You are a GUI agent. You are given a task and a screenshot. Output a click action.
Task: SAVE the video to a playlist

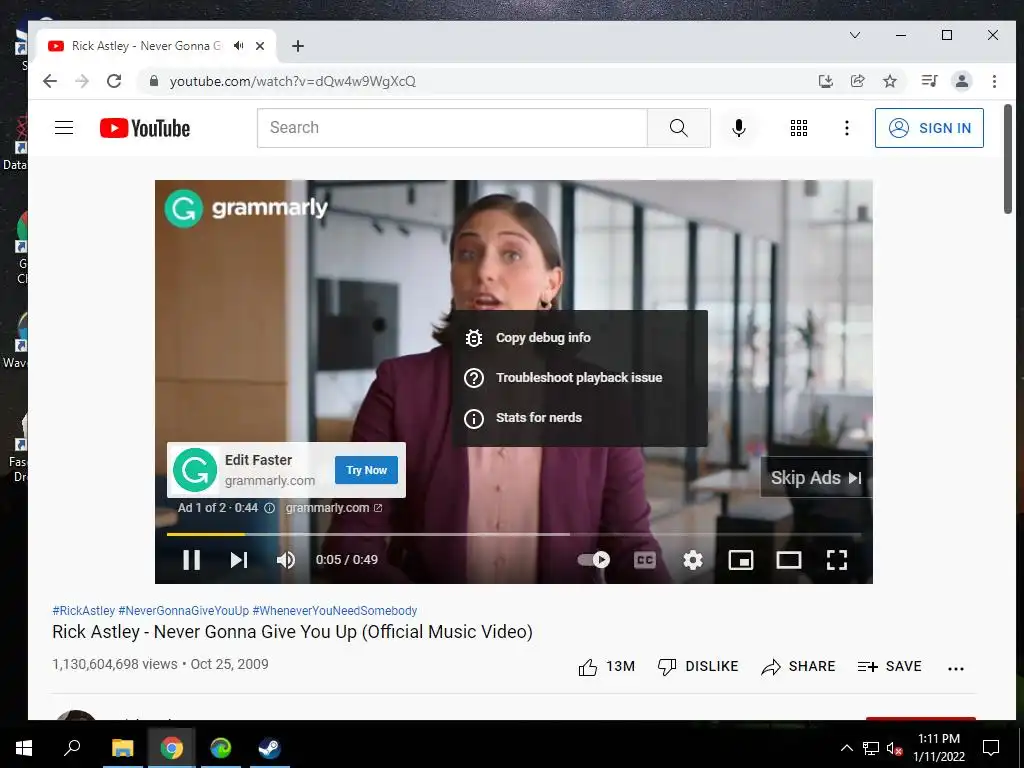click(889, 667)
